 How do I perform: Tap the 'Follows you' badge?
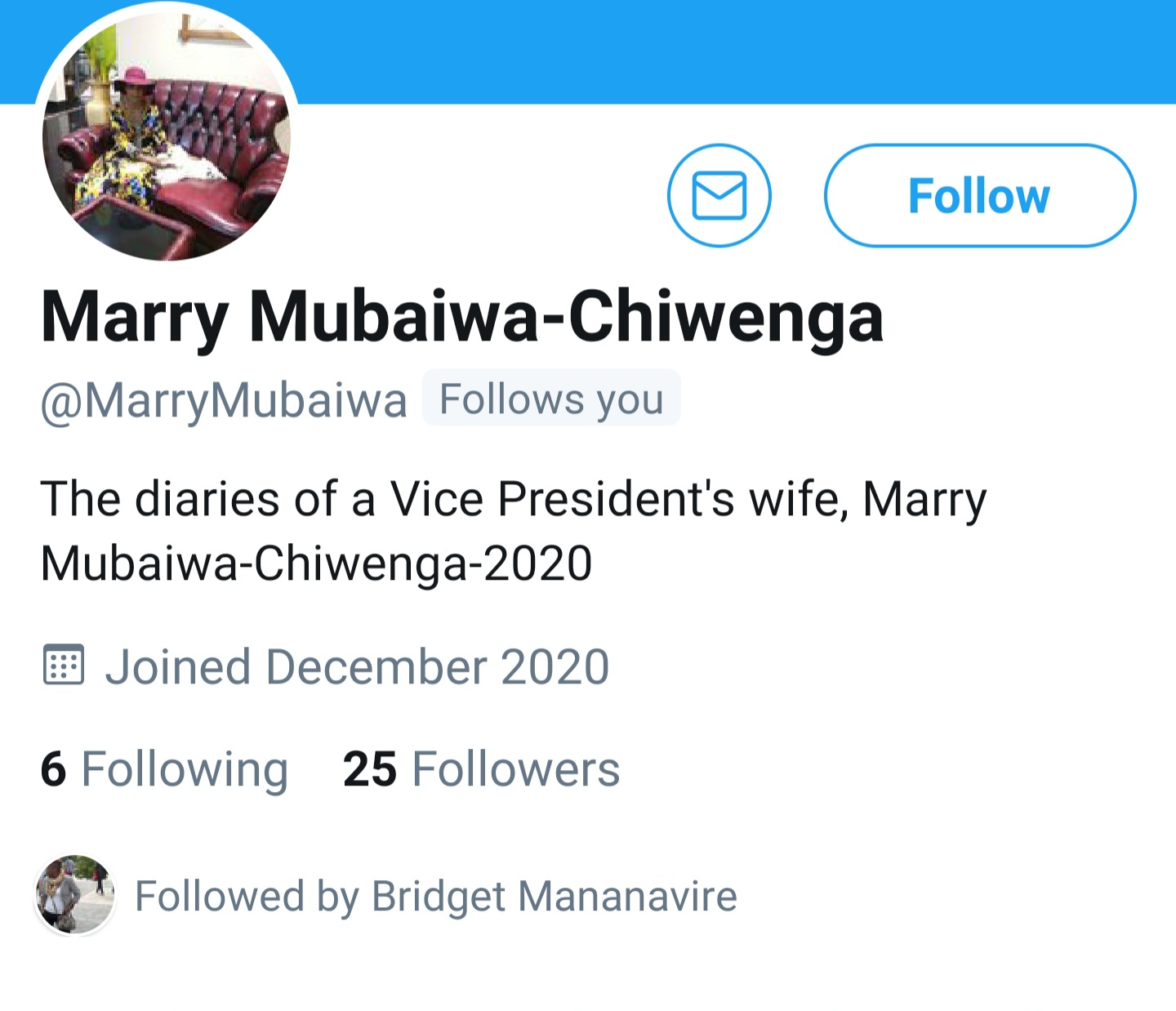[551, 399]
